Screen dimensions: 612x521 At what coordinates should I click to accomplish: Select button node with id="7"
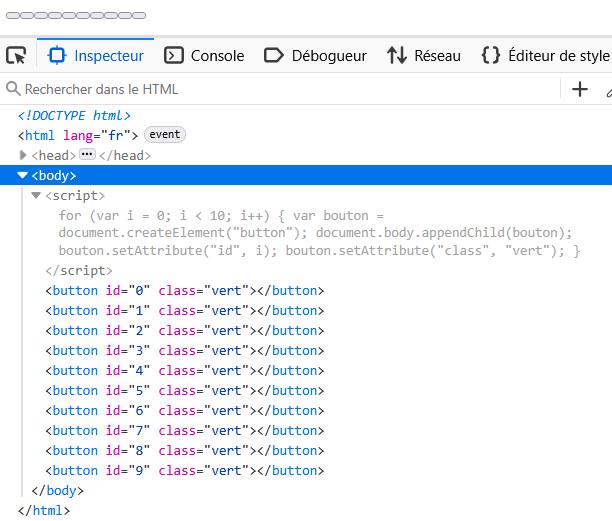pyautogui.click(x=185, y=430)
